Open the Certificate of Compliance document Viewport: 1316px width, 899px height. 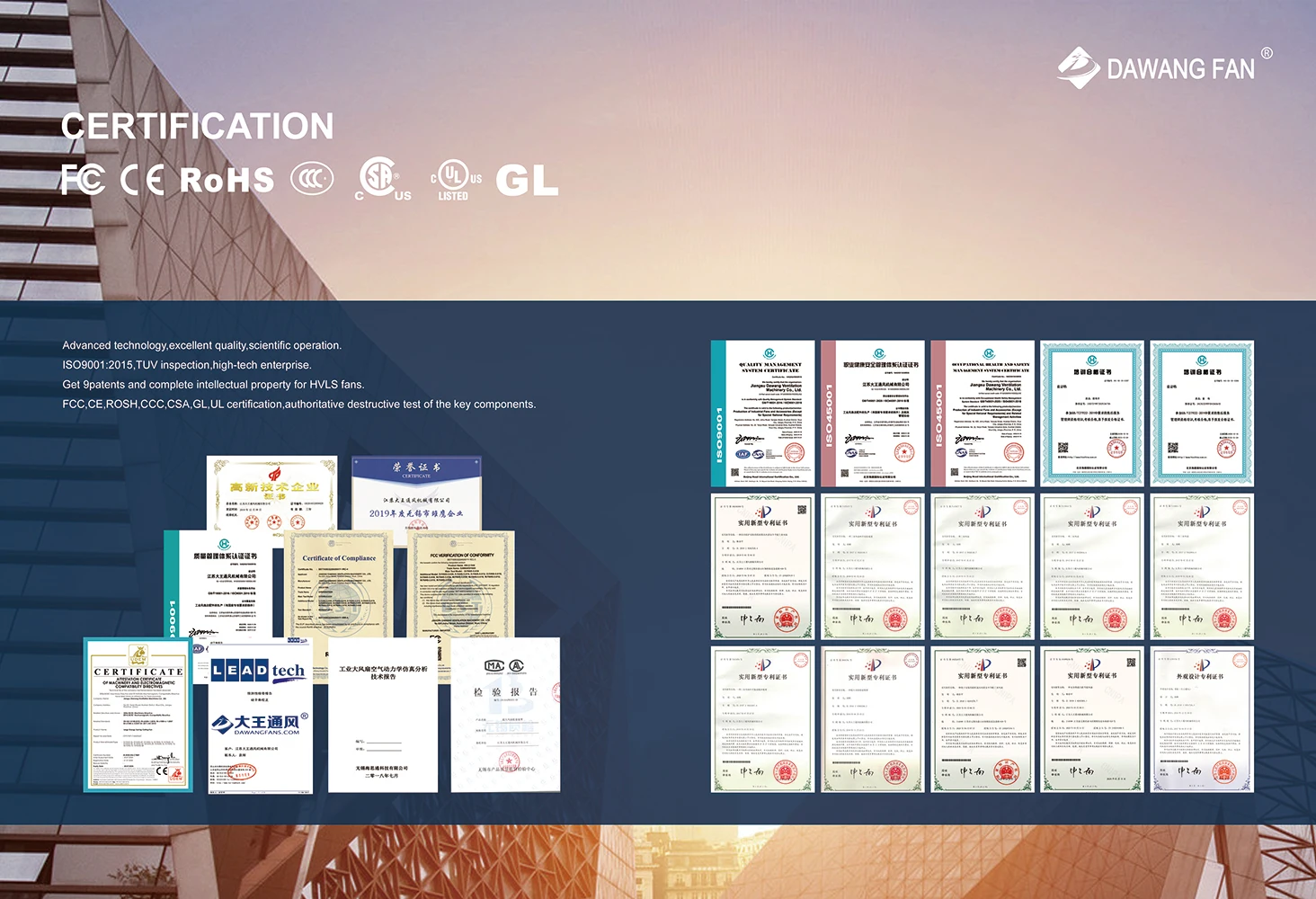339,584
